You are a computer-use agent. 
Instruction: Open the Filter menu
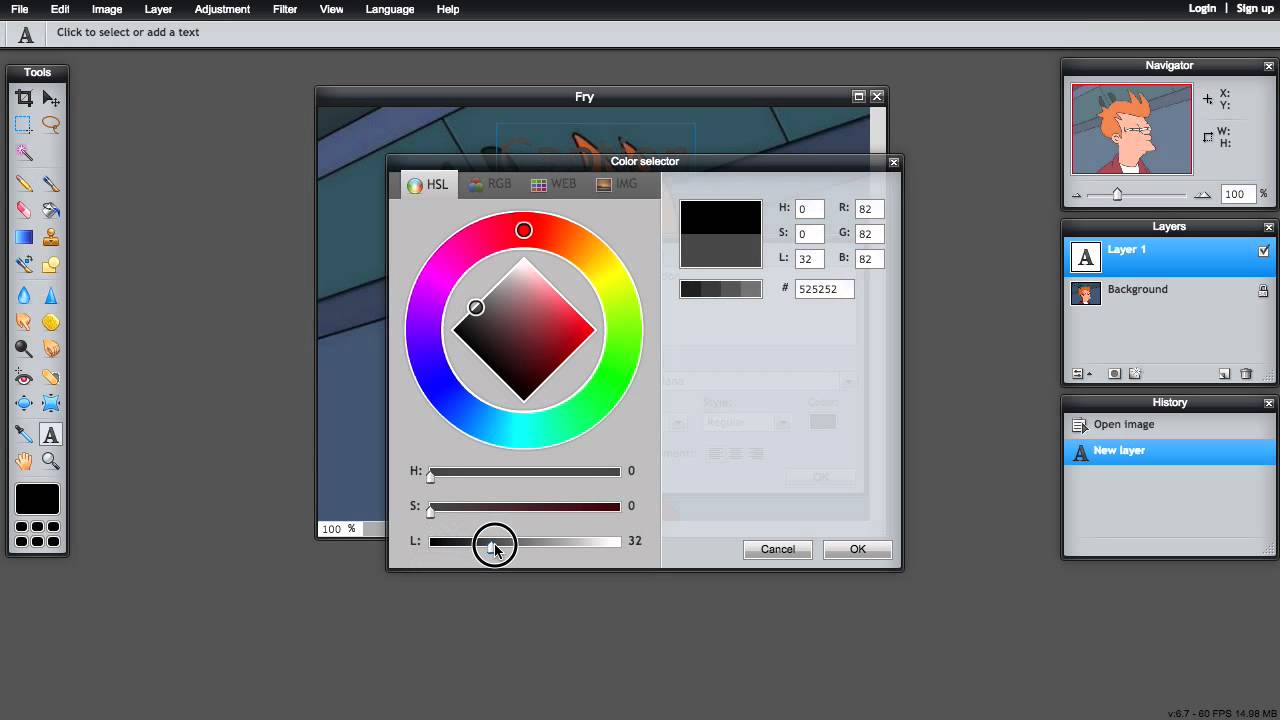[285, 9]
